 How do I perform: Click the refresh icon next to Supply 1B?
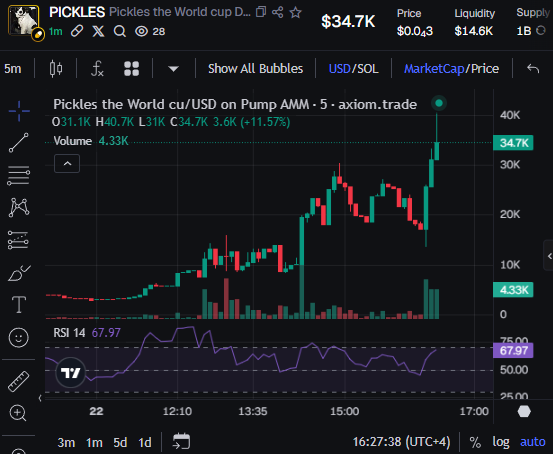pyautogui.click(x=540, y=31)
